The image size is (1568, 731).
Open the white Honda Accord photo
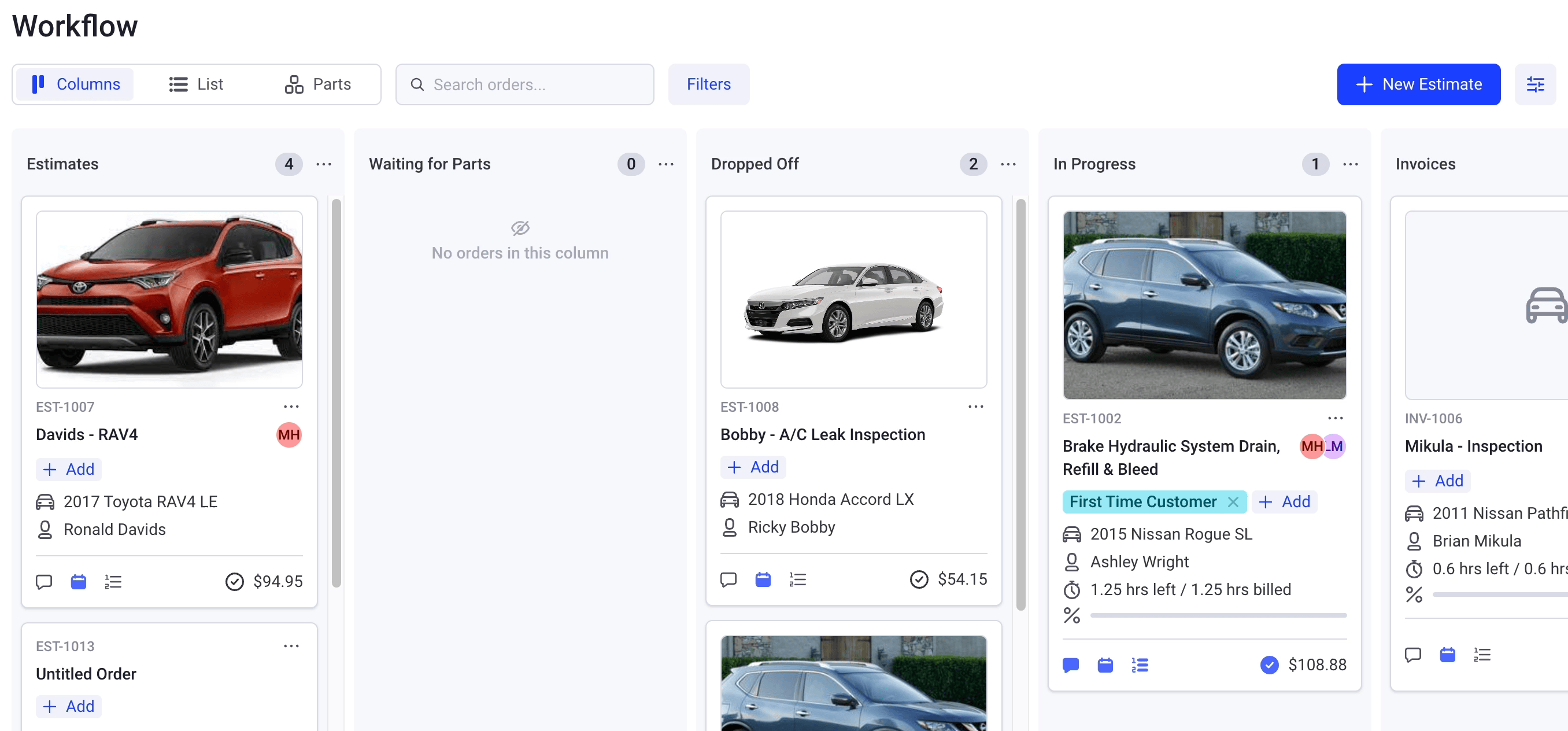coord(853,299)
